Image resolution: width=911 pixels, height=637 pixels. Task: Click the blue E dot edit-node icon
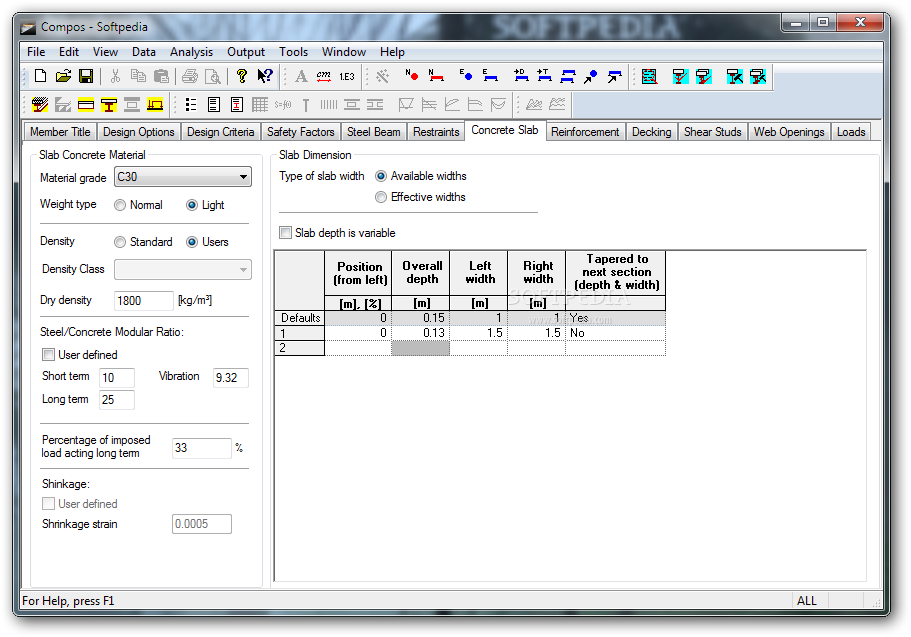point(466,76)
